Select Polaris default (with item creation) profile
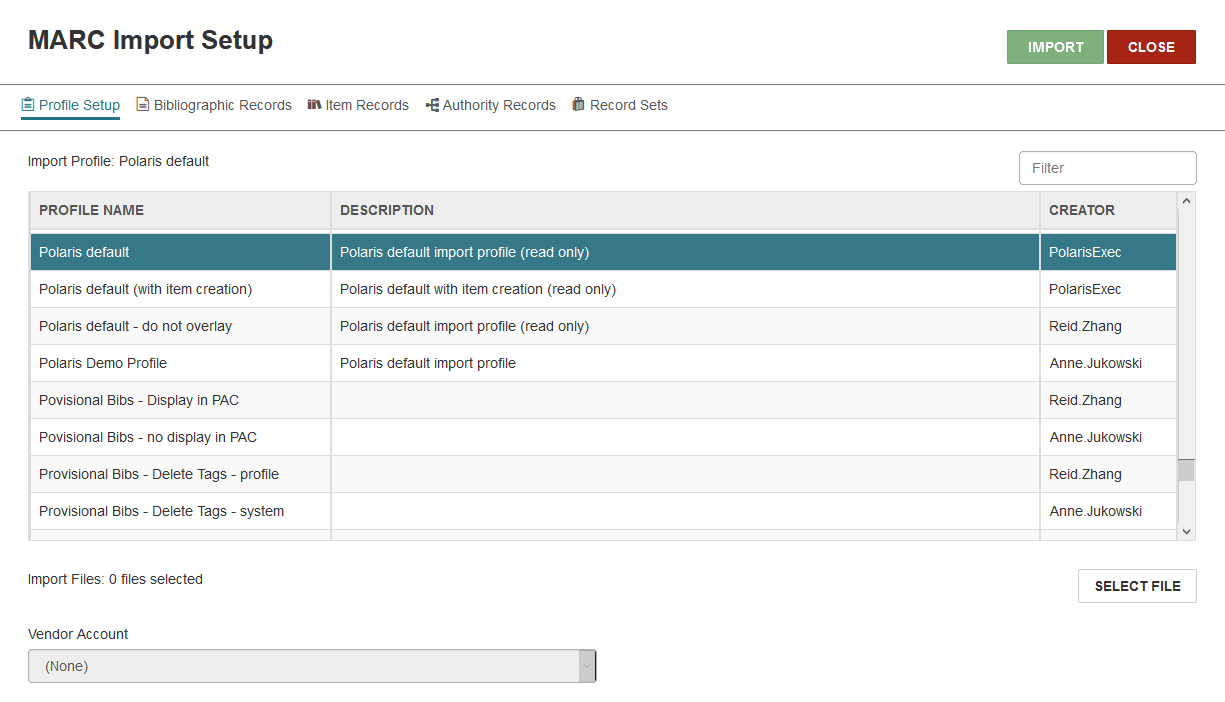1225x702 pixels. [603, 289]
